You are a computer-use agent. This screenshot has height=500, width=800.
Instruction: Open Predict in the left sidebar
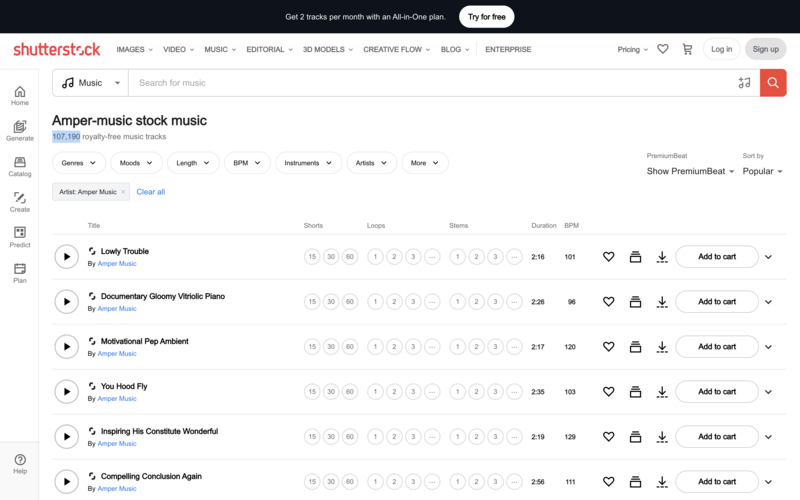[20, 238]
